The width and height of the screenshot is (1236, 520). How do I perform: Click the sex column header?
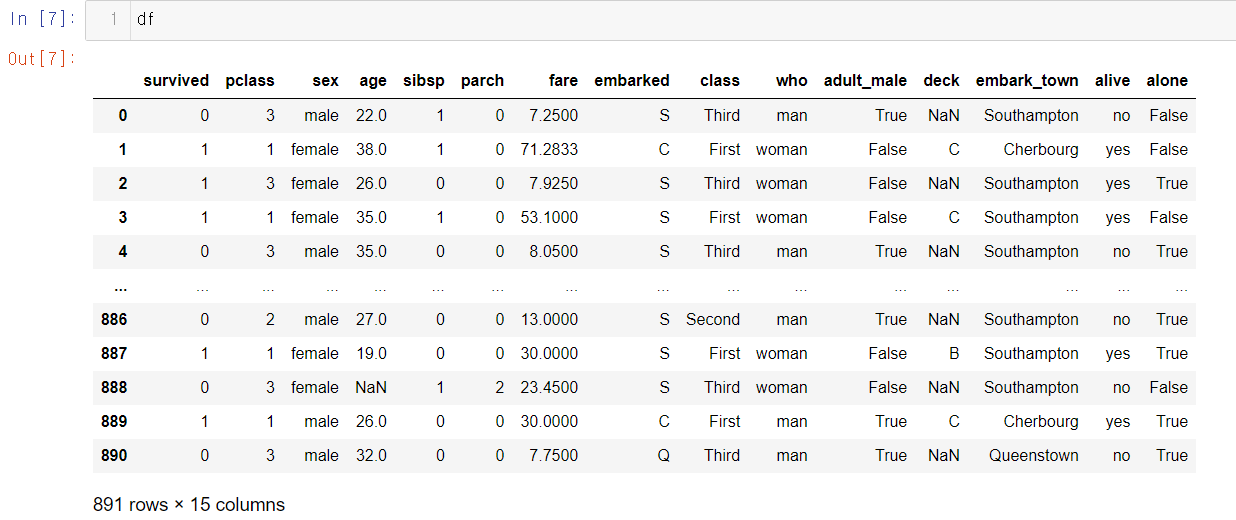[x=325, y=81]
